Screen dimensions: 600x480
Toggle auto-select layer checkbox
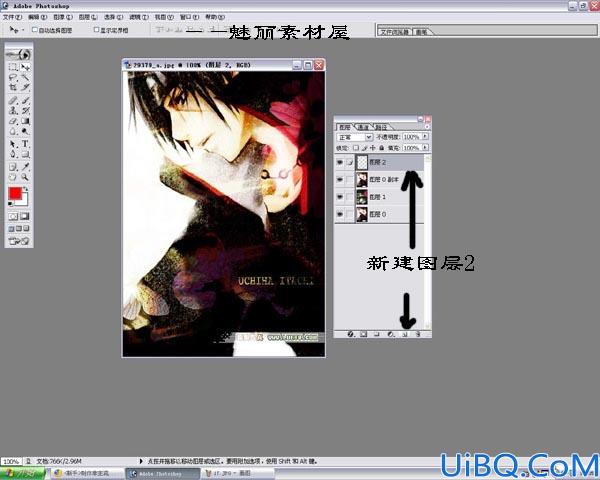pos(34,29)
